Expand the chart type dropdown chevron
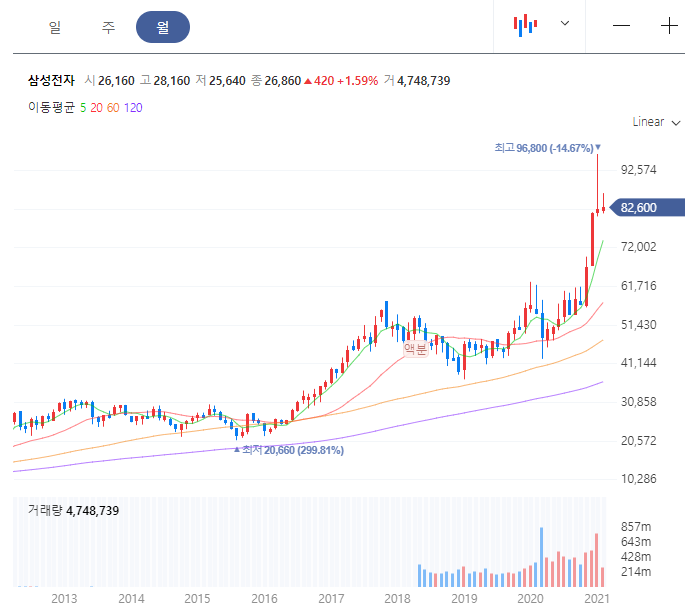This screenshot has width=685, height=613. pos(565,23)
